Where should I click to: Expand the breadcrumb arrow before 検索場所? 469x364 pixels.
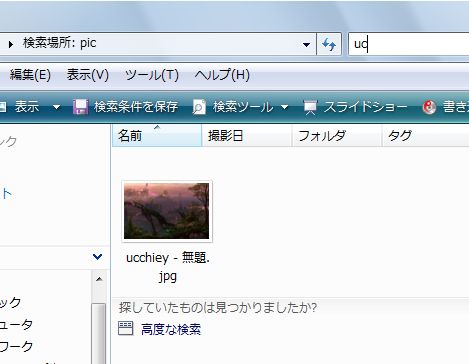pyautogui.click(x=11, y=44)
